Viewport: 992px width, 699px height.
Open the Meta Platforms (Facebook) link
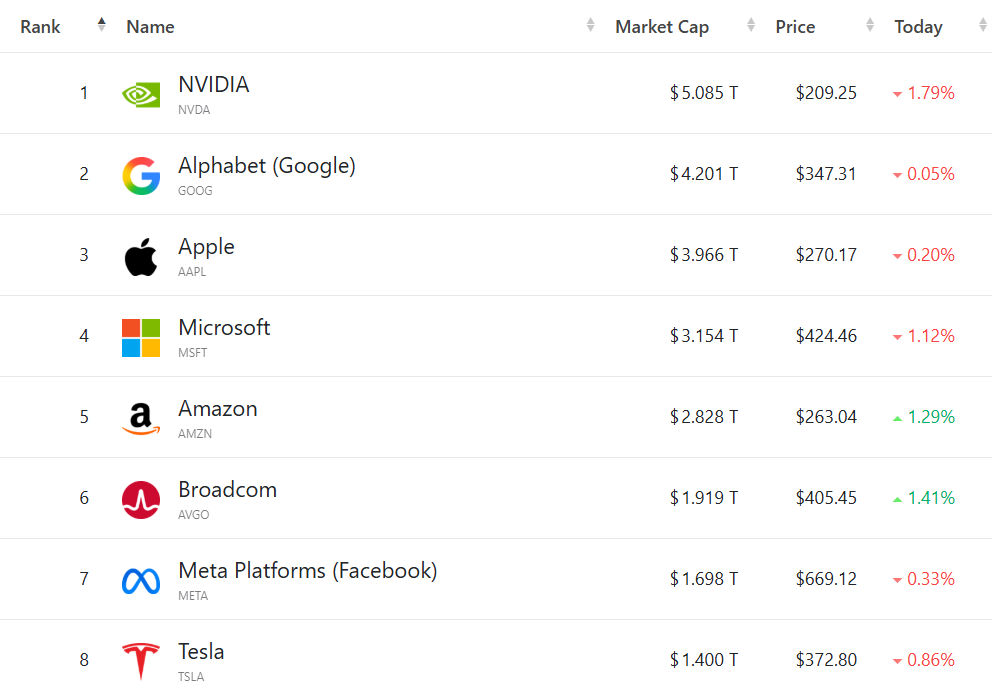pos(307,570)
